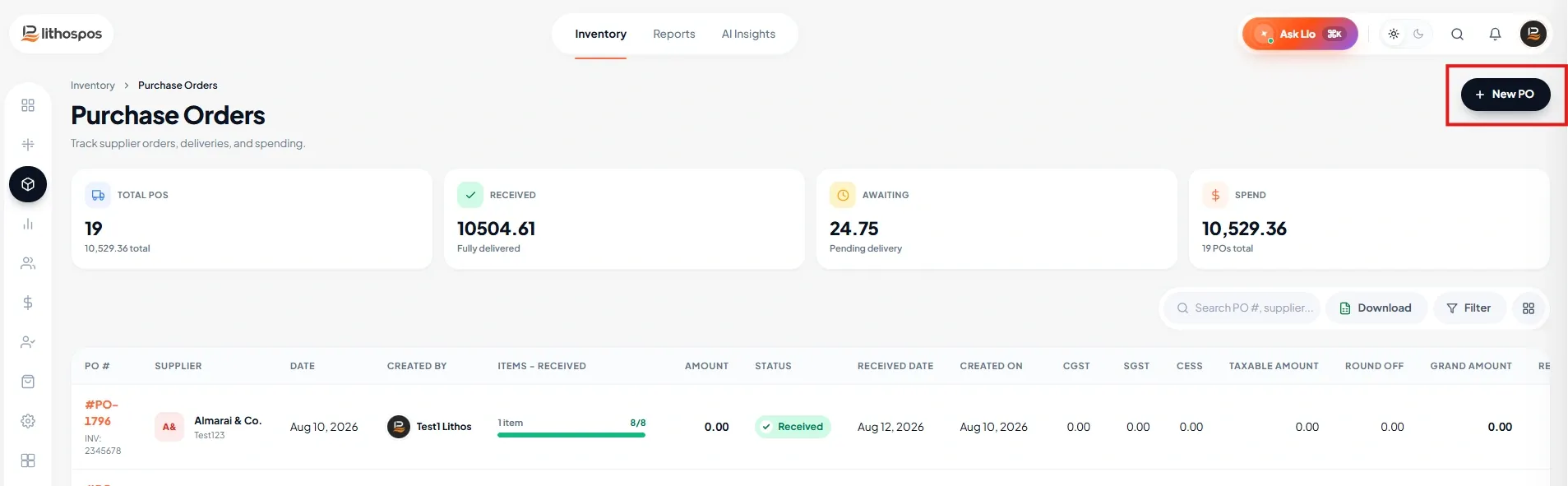The image size is (1568, 486).
Task: Open the dollar sign sidebar icon
Action: point(28,303)
